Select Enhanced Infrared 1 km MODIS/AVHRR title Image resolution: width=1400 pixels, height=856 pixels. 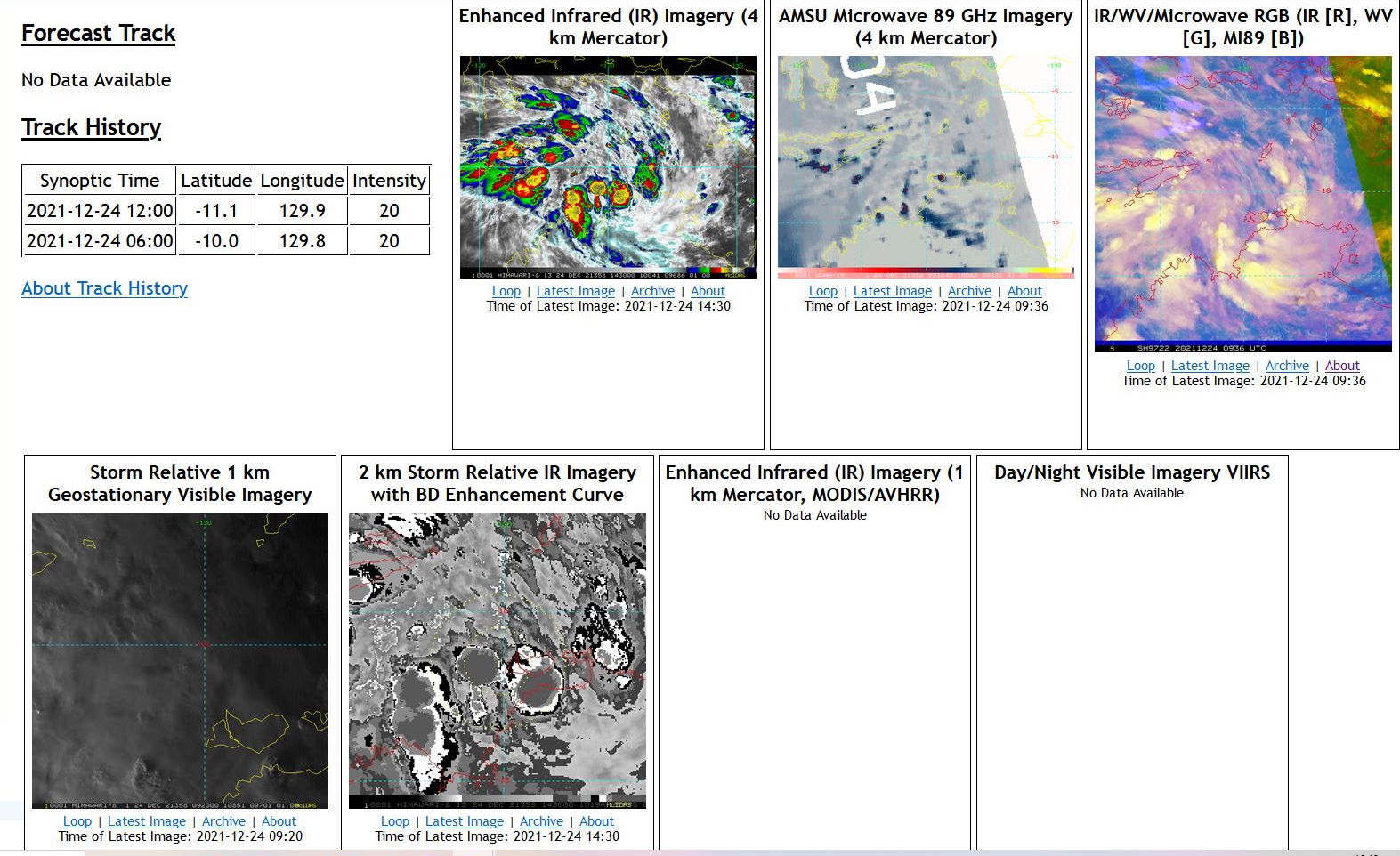coord(814,483)
